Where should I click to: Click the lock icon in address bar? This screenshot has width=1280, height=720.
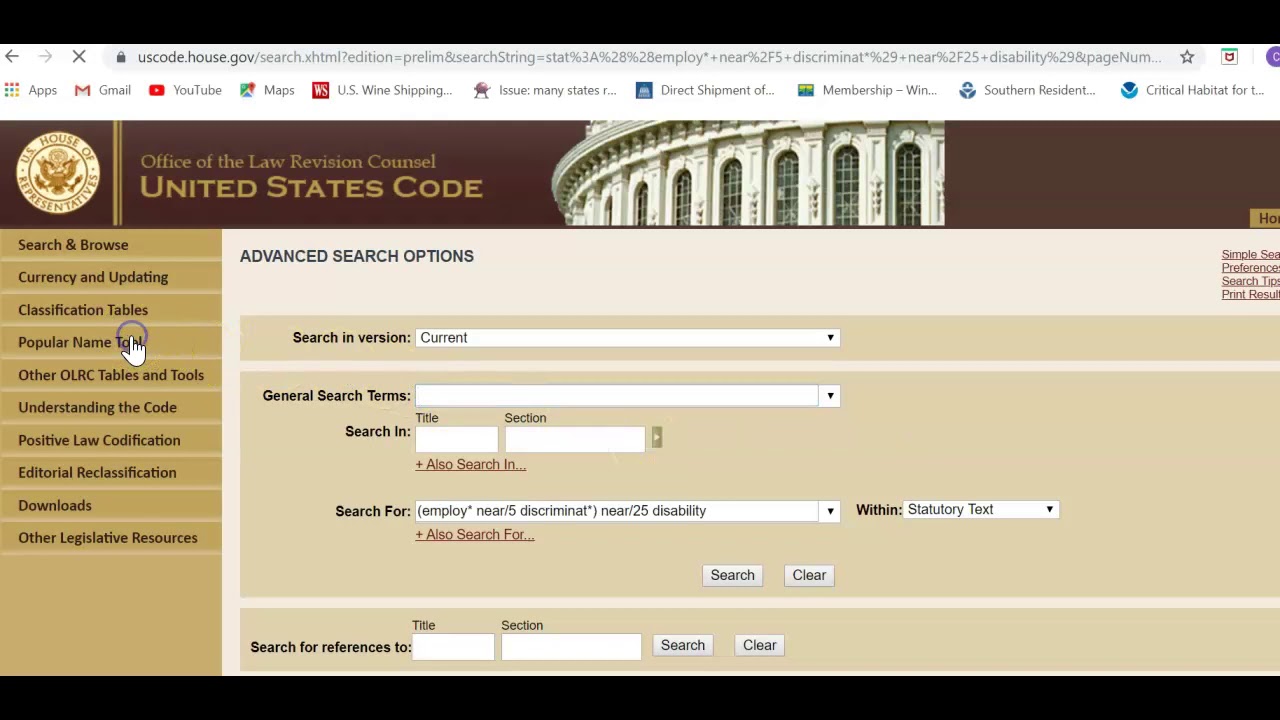(x=121, y=57)
